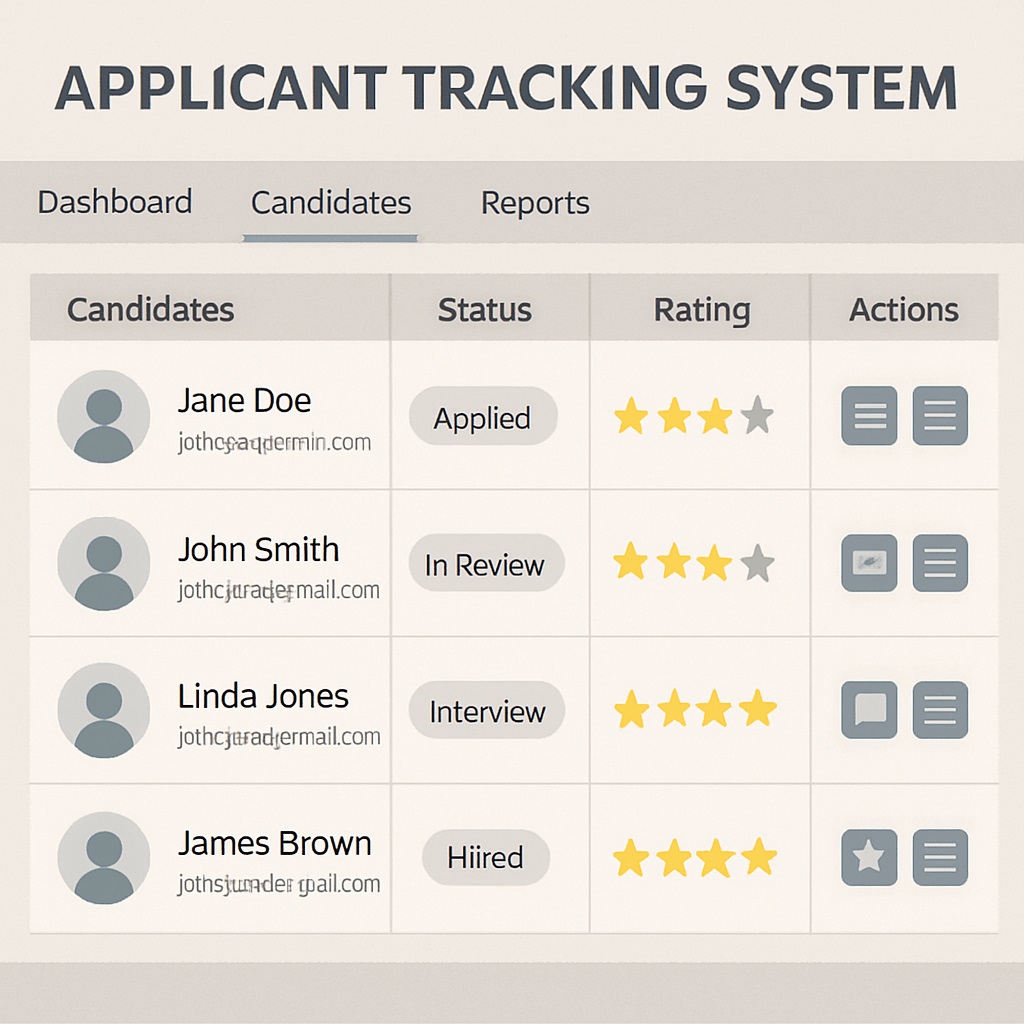1024x1024 pixels.
Task: Open comments for Linda Jones
Action: click(868, 709)
